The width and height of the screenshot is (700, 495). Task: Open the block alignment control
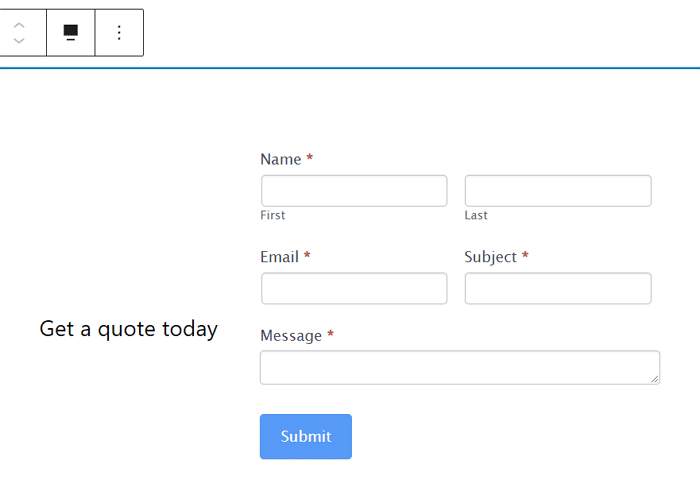tap(71, 33)
